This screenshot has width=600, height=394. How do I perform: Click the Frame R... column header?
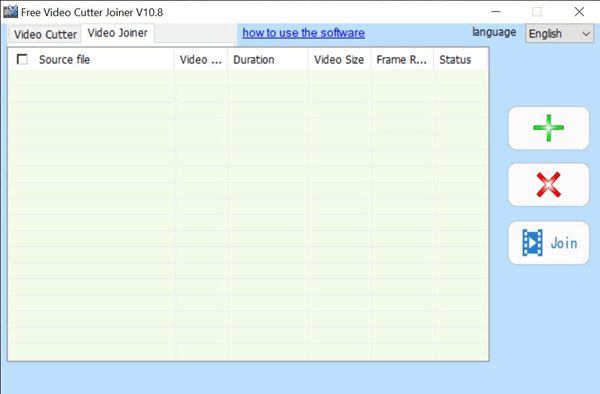pyautogui.click(x=402, y=60)
